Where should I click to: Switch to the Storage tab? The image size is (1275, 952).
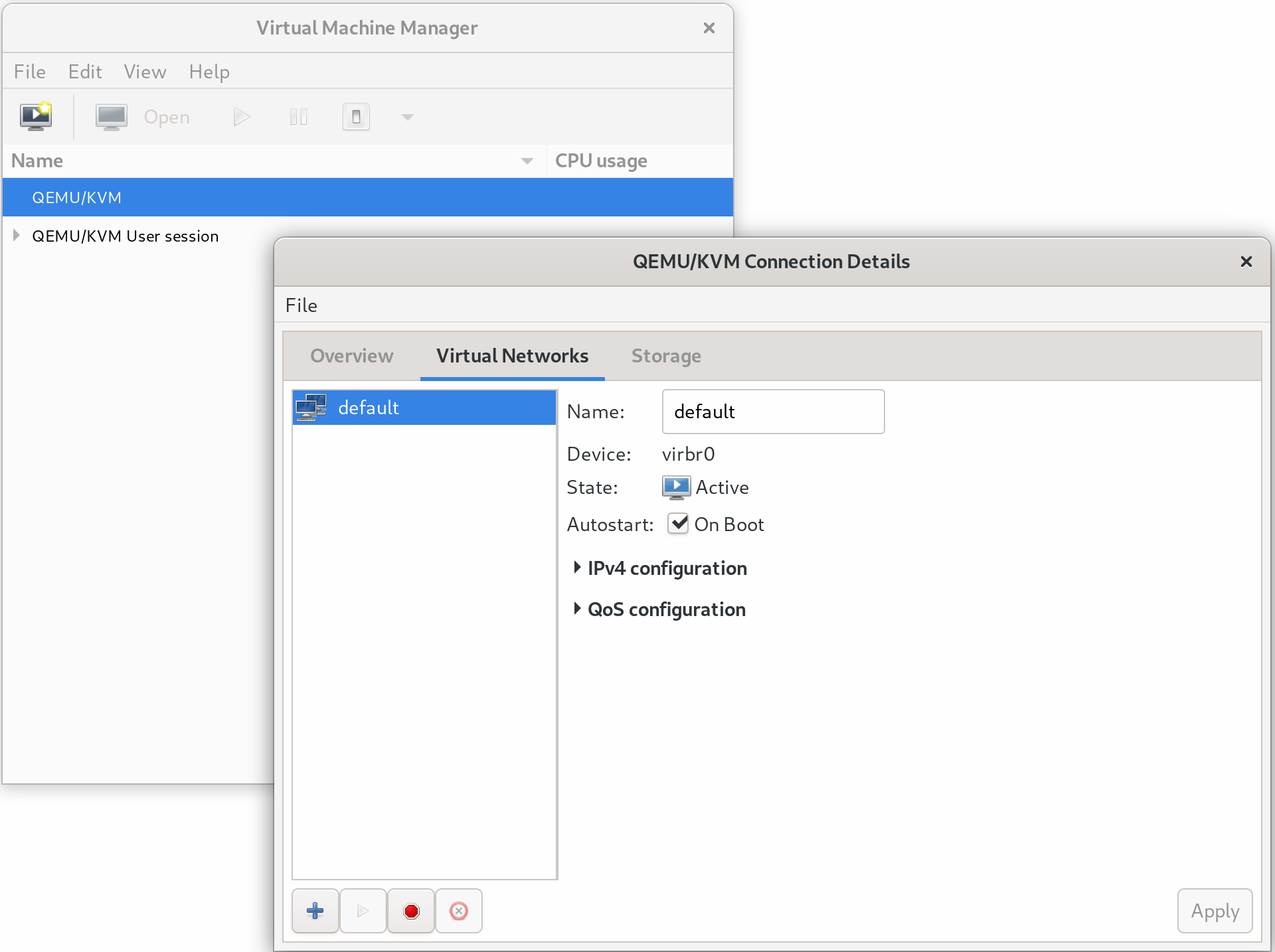pyautogui.click(x=666, y=356)
